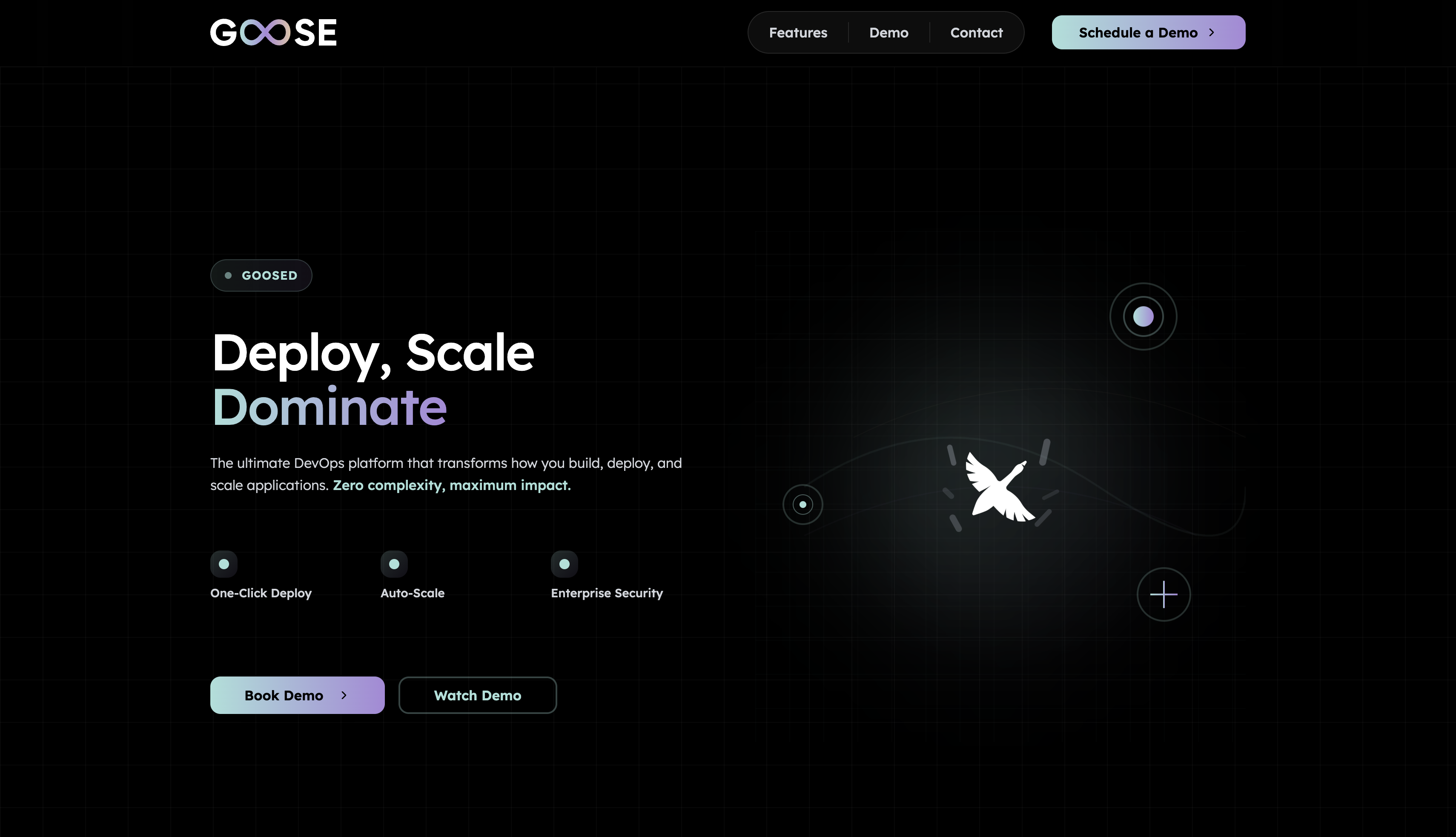Click the Auto-Scale dot icon
The width and height of the screenshot is (1456, 837).
(394, 564)
